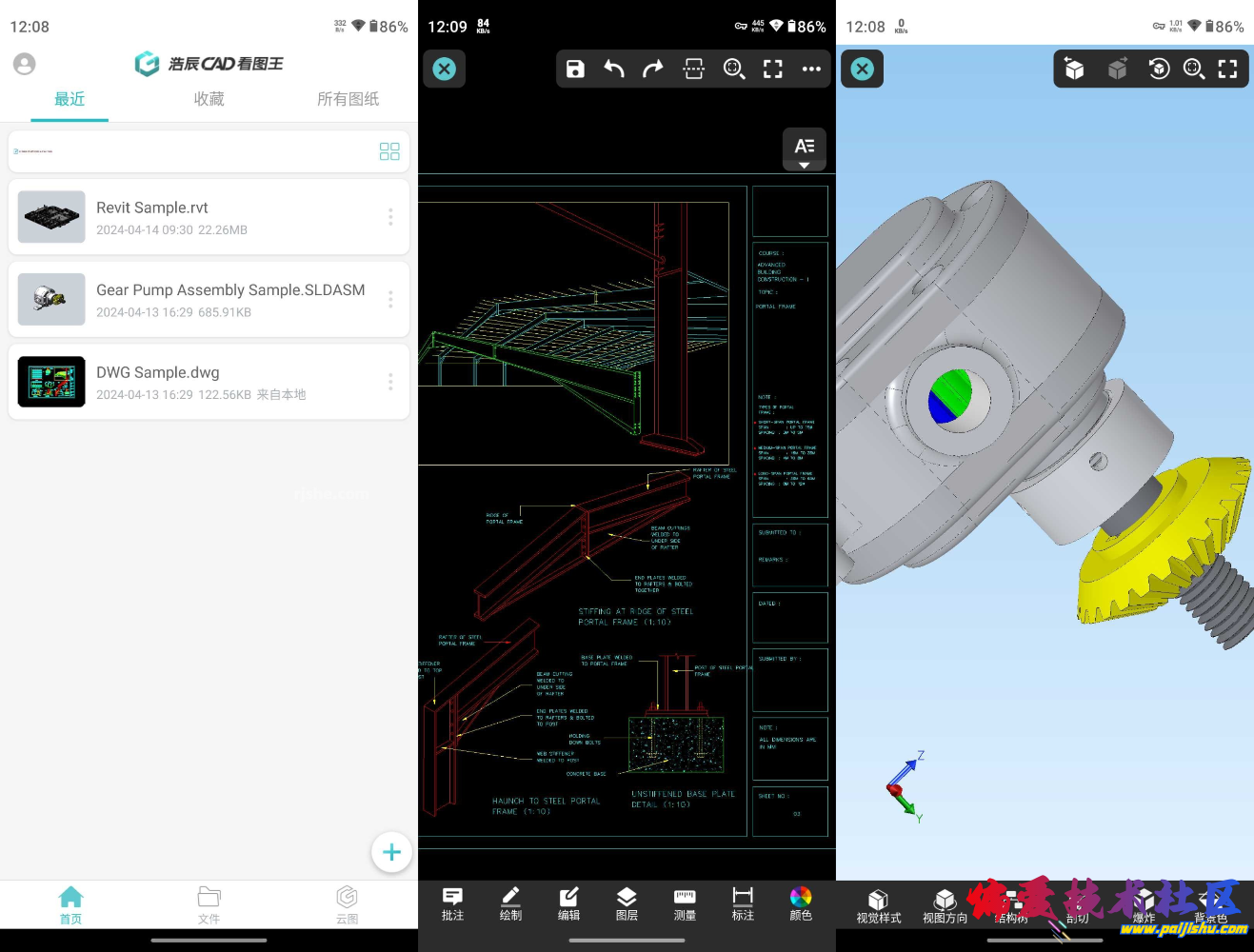Screen dimensions: 1254x952
Task: Open the 图层 layers panel
Action: 627,903
